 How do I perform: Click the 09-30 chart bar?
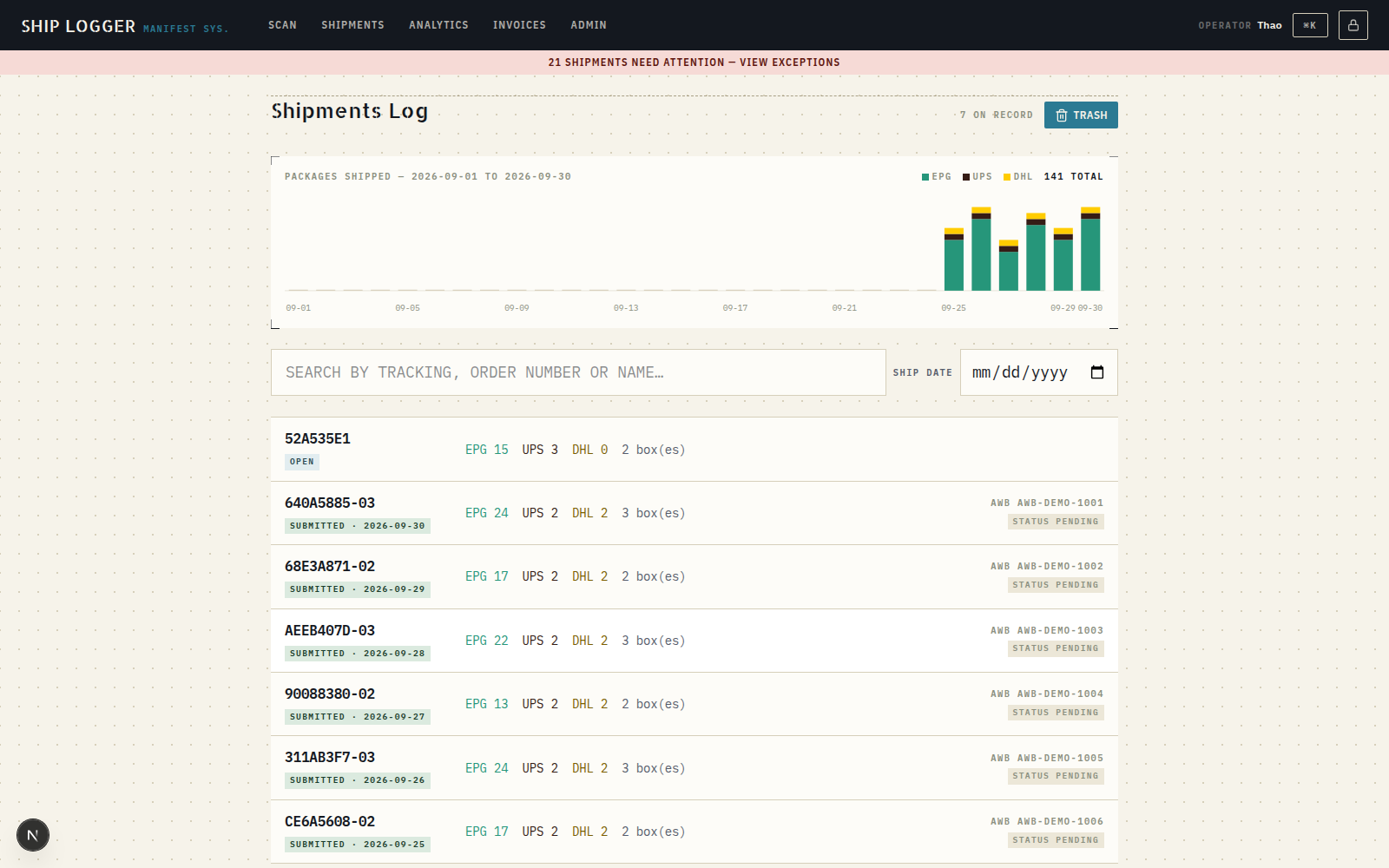coord(1090,249)
